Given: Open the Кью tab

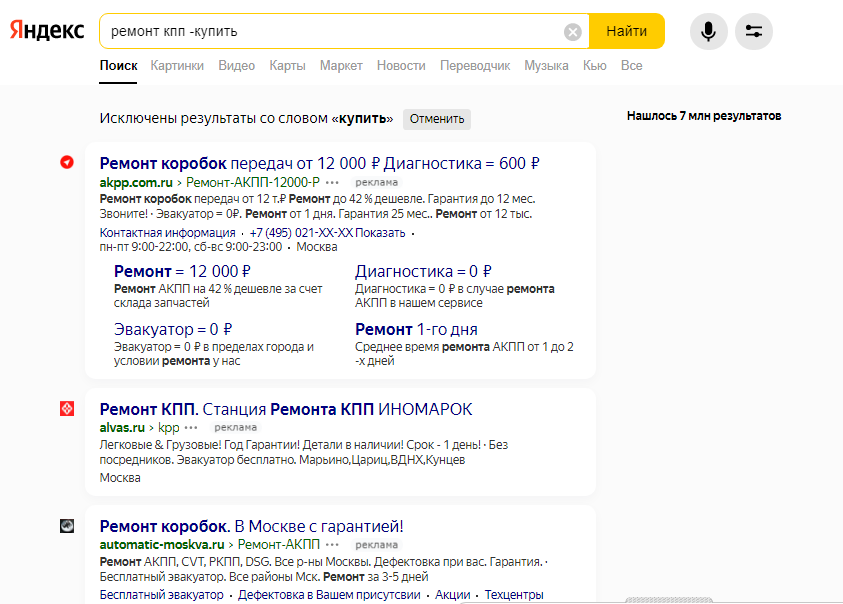Looking at the screenshot, I should tap(595, 66).
